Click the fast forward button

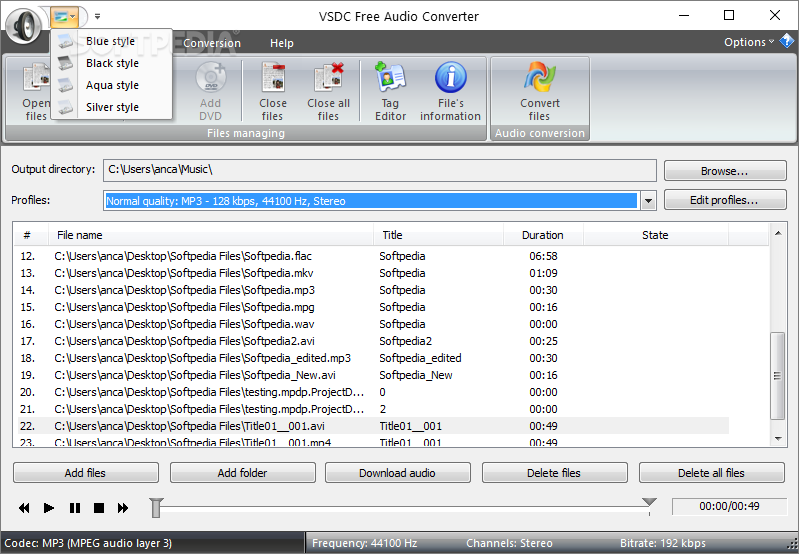(x=123, y=508)
